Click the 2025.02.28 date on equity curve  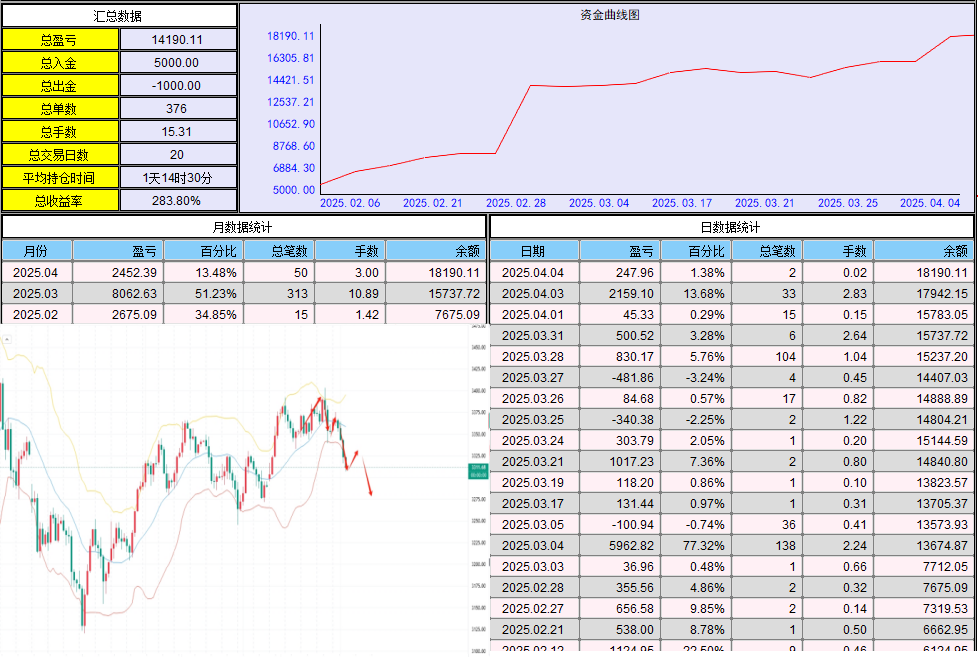pos(516,203)
